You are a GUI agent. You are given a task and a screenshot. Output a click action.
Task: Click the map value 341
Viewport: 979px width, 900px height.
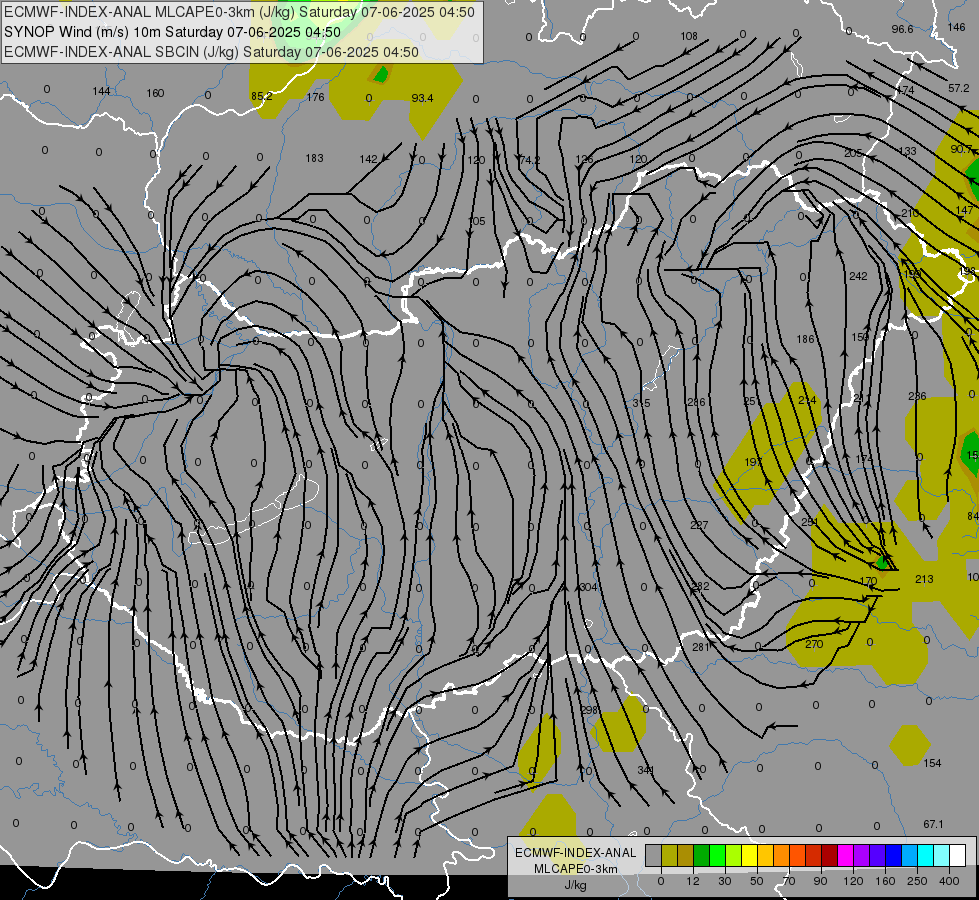pos(646,770)
